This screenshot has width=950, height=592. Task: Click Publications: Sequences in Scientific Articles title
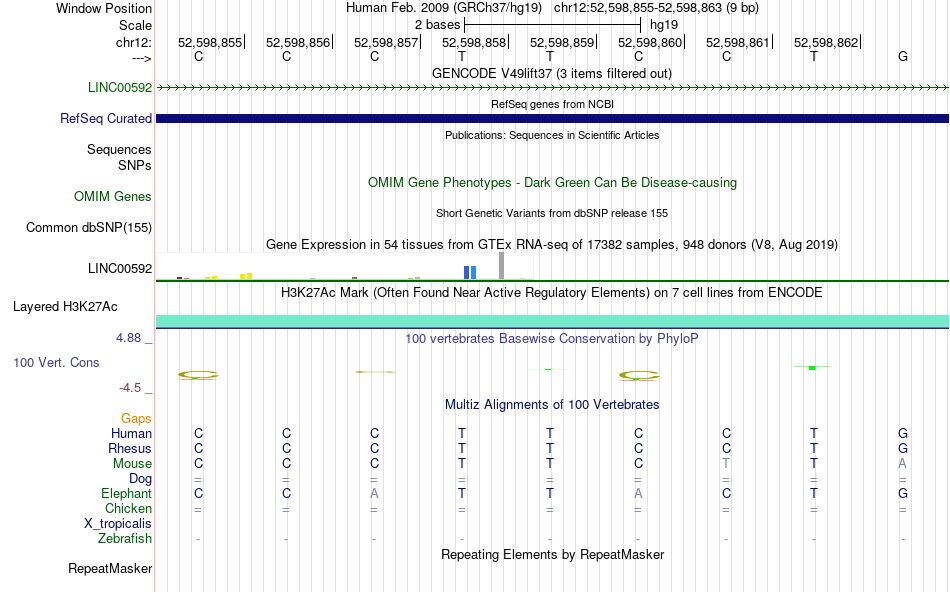pyautogui.click(x=552, y=135)
